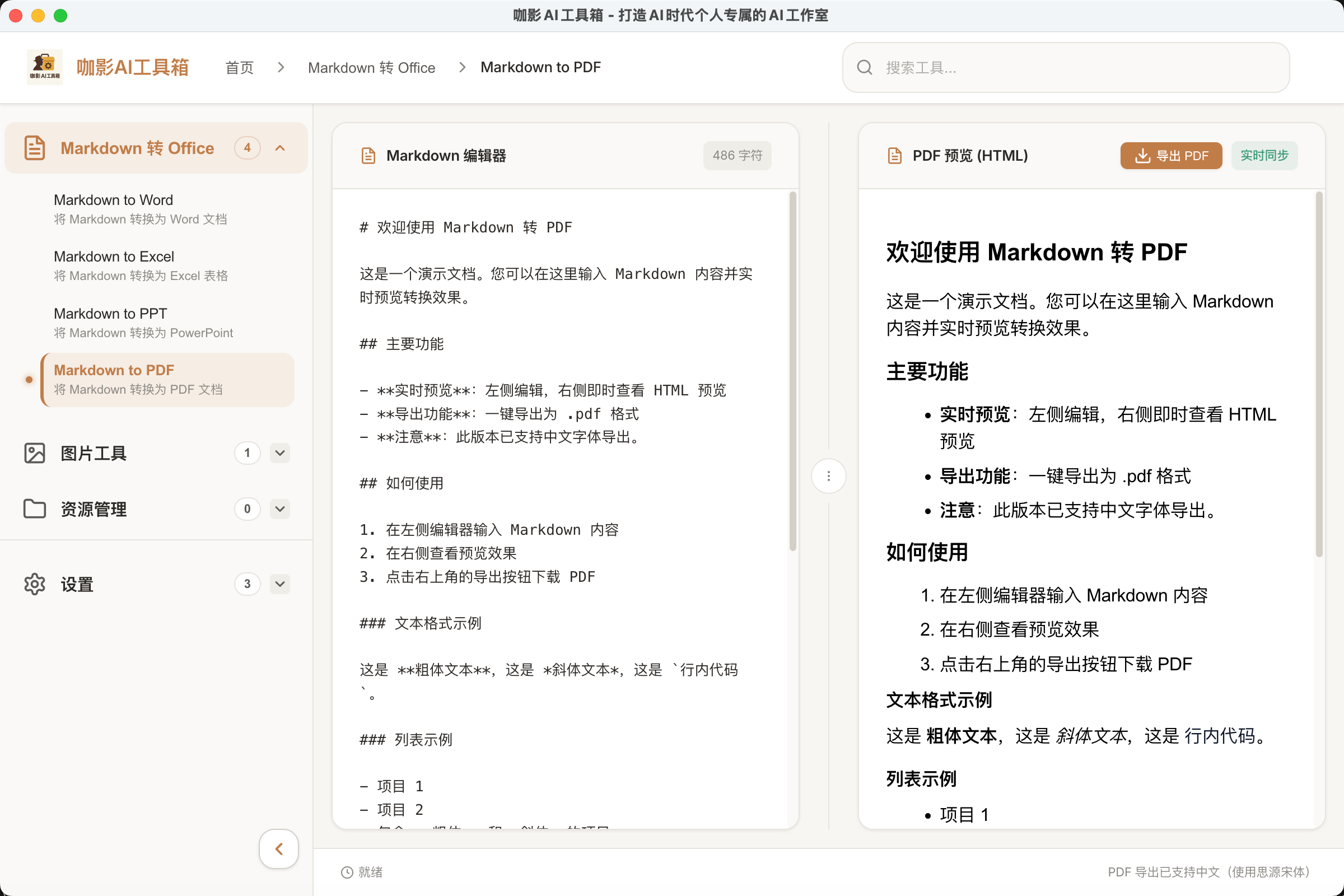Collapse the left sidebar with the arrow button
Image resolution: width=1344 pixels, height=896 pixels.
coord(278,848)
